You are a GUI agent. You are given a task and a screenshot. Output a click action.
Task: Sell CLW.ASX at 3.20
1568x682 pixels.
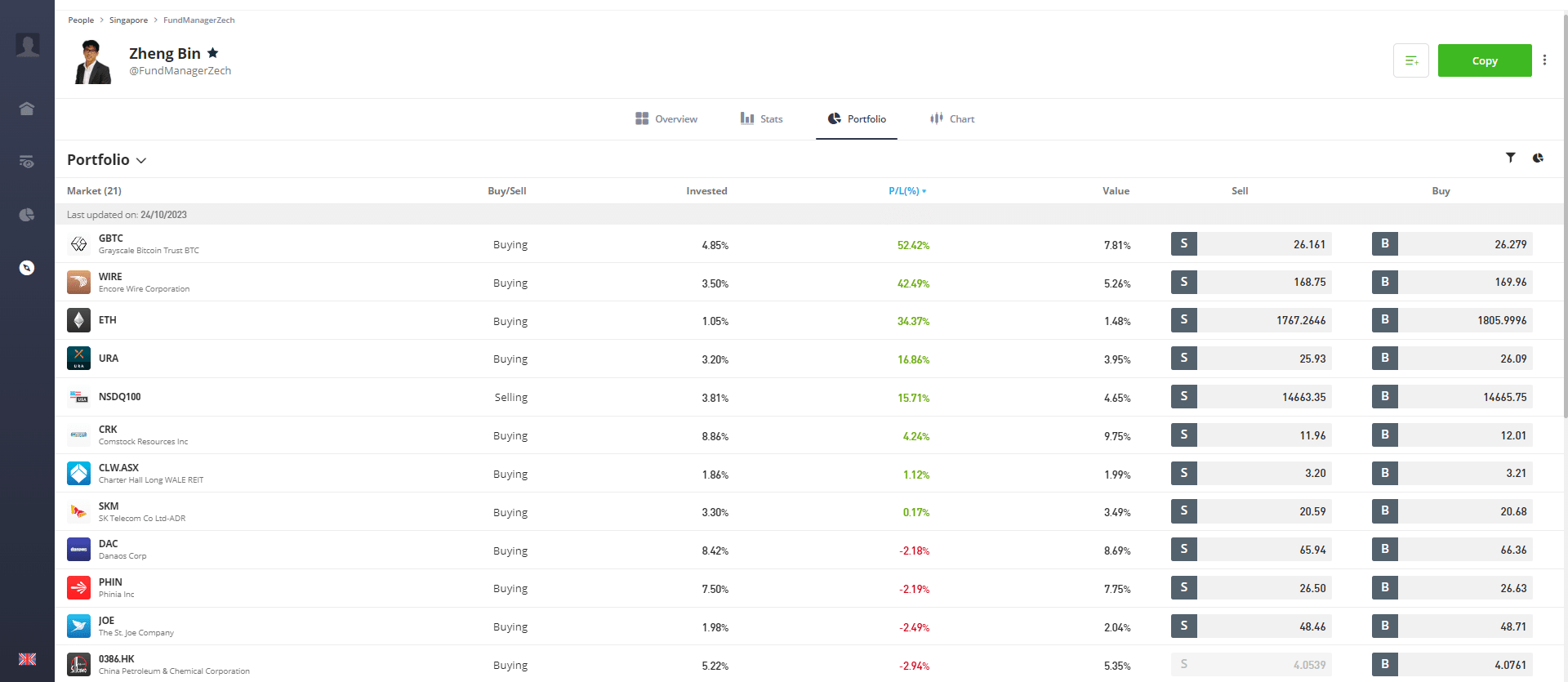(1251, 473)
